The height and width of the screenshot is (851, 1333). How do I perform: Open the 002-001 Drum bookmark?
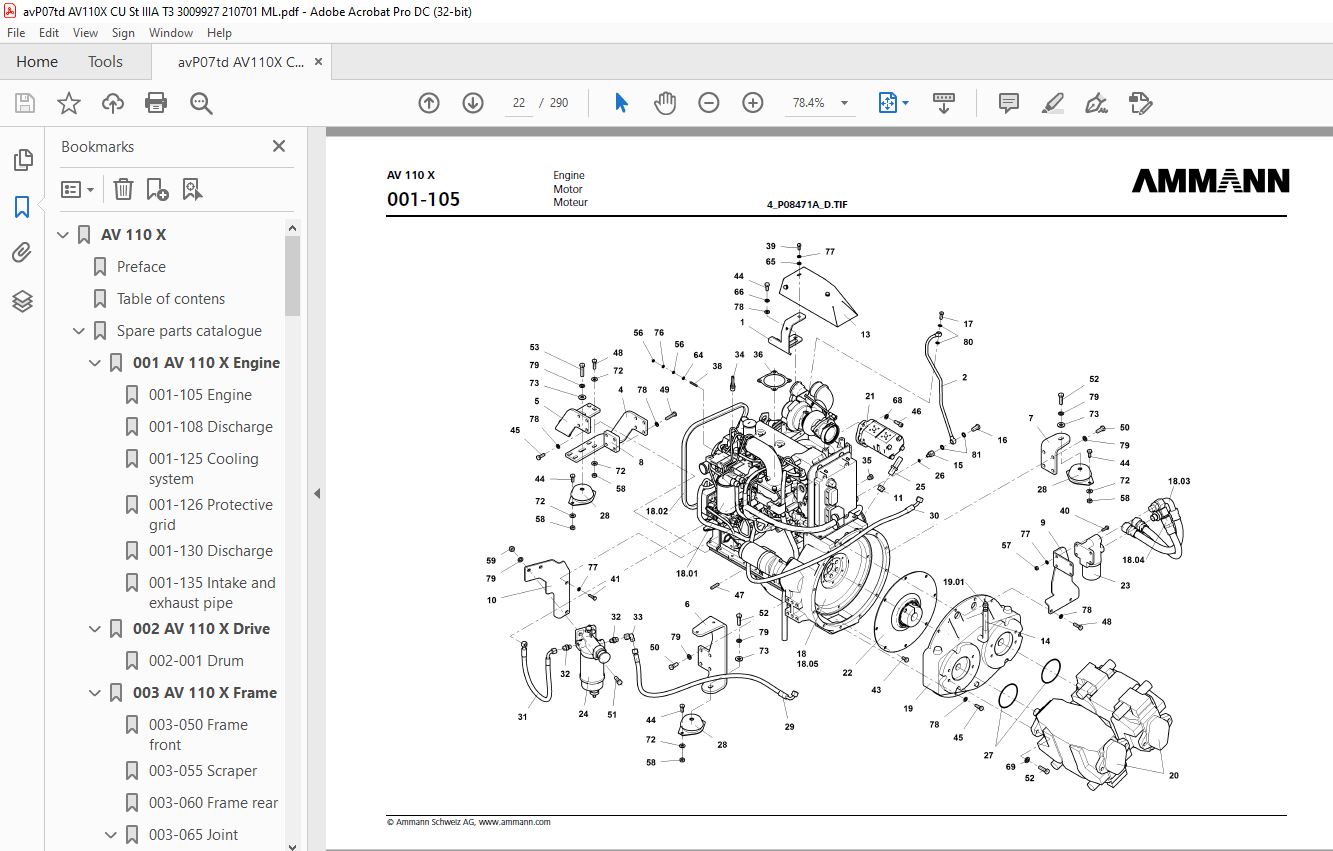(x=196, y=661)
